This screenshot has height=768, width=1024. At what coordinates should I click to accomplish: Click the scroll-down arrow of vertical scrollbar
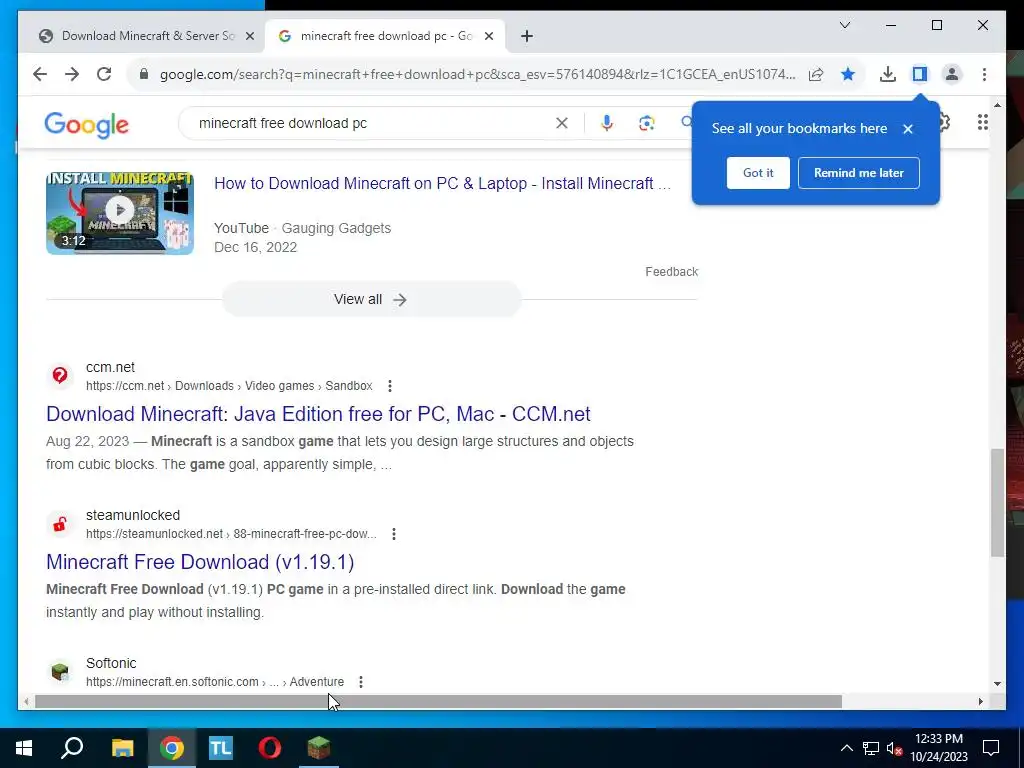(997, 684)
